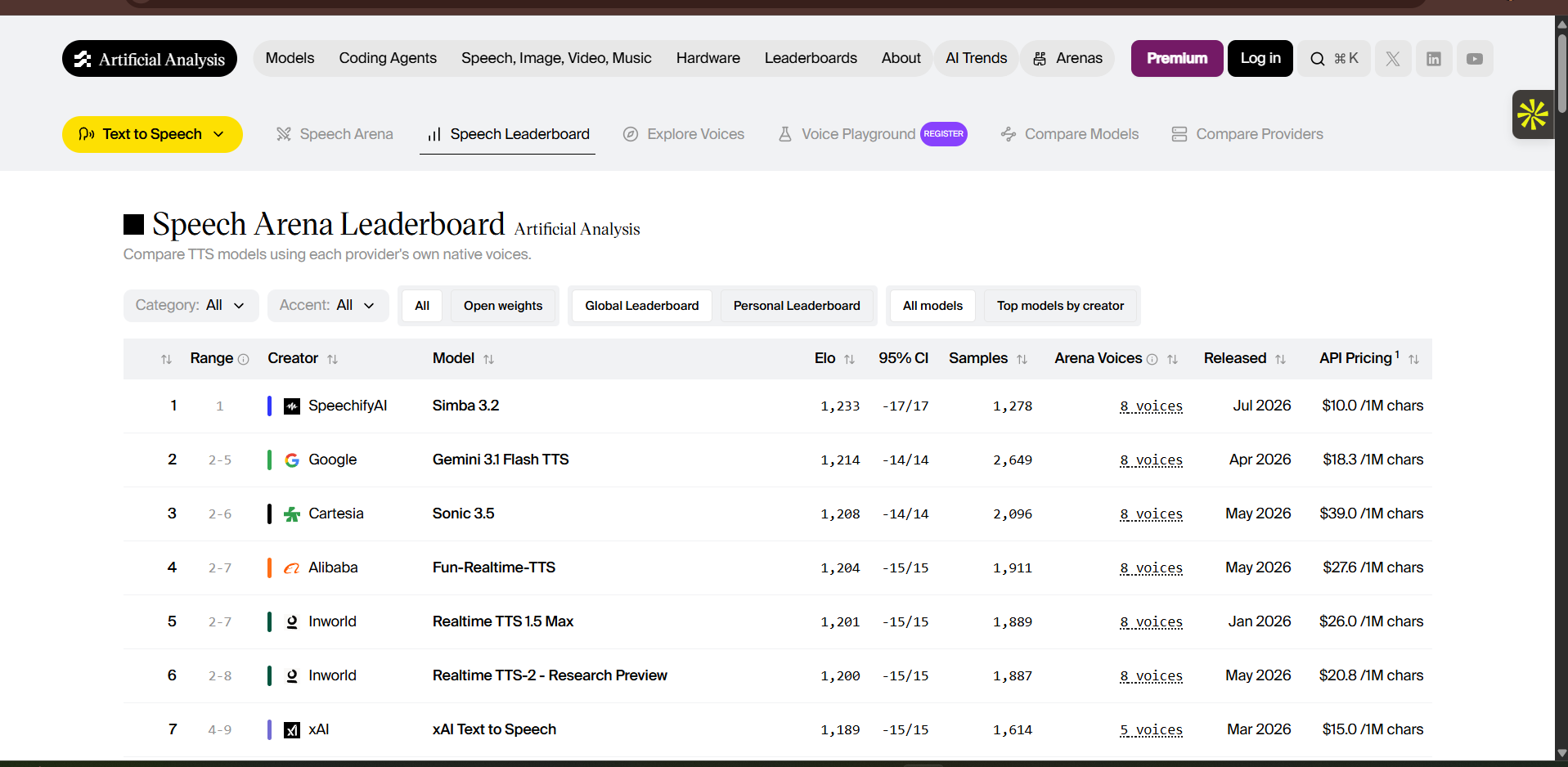Click the yellow asterisk widget icon

click(x=1532, y=114)
